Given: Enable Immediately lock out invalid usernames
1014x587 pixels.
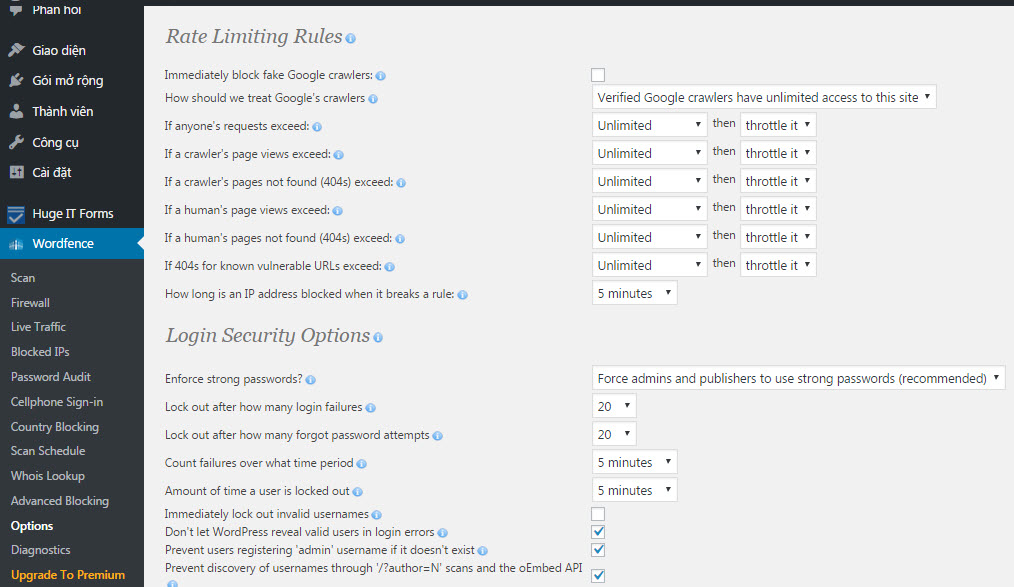Looking at the screenshot, I should (x=597, y=514).
